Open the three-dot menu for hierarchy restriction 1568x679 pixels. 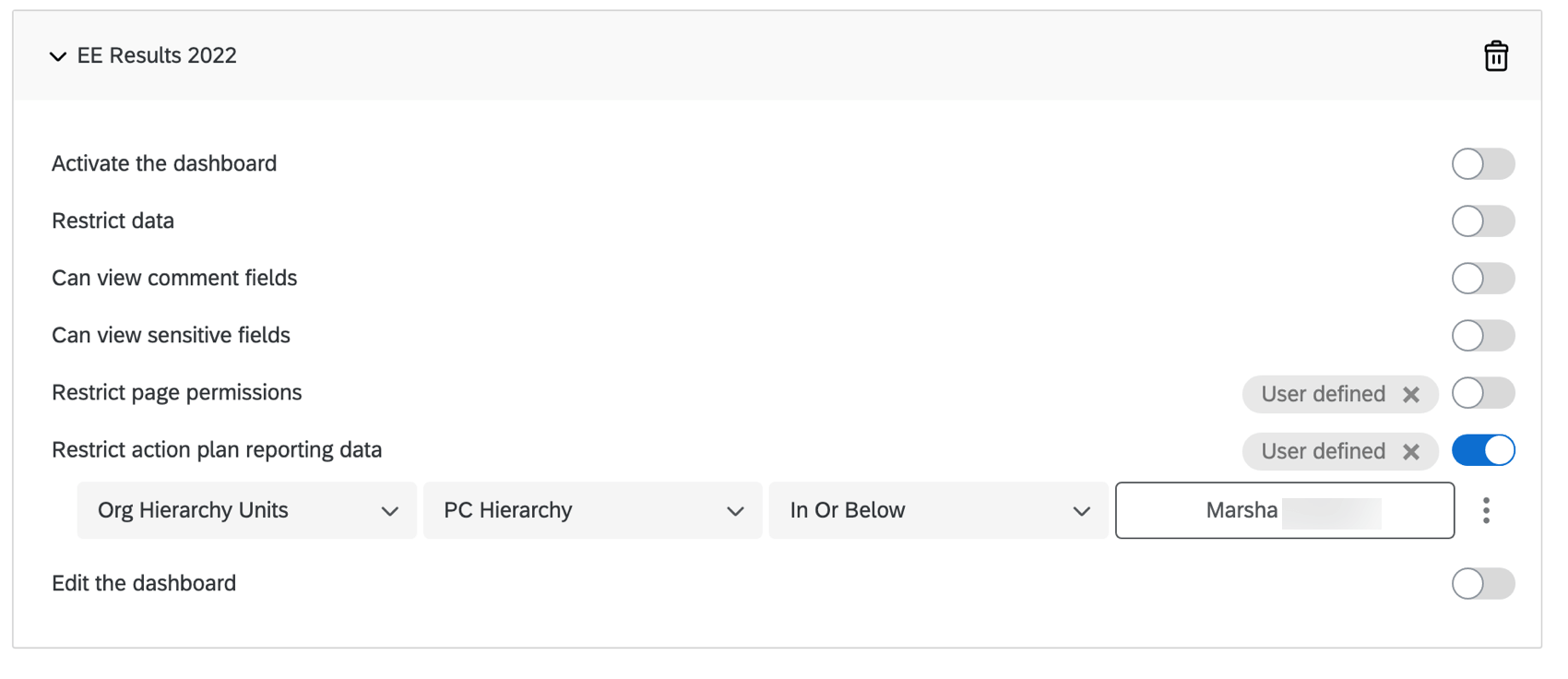click(1486, 510)
